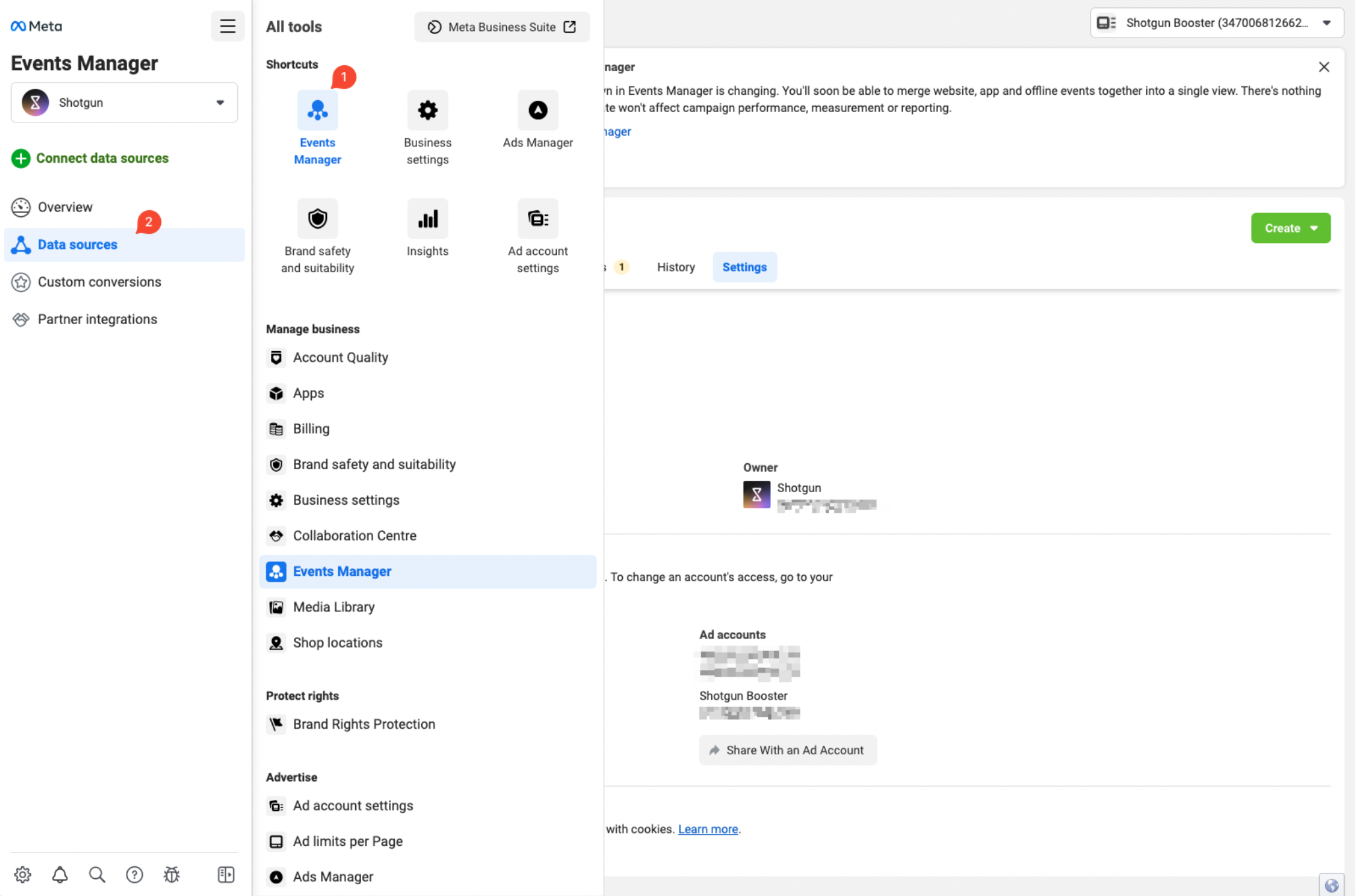The width and height of the screenshot is (1355, 896).
Task: Open Ads Manager under Advertise
Action: tap(428, 877)
